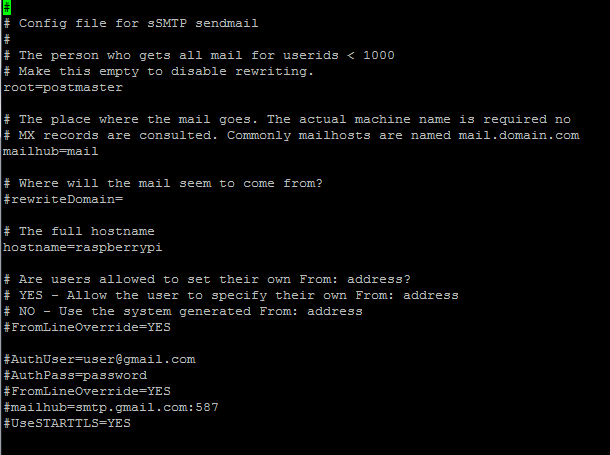The width and height of the screenshot is (610, 455).
Task: Click the word 'postmaster' in root setting
Action: point(83,88)
